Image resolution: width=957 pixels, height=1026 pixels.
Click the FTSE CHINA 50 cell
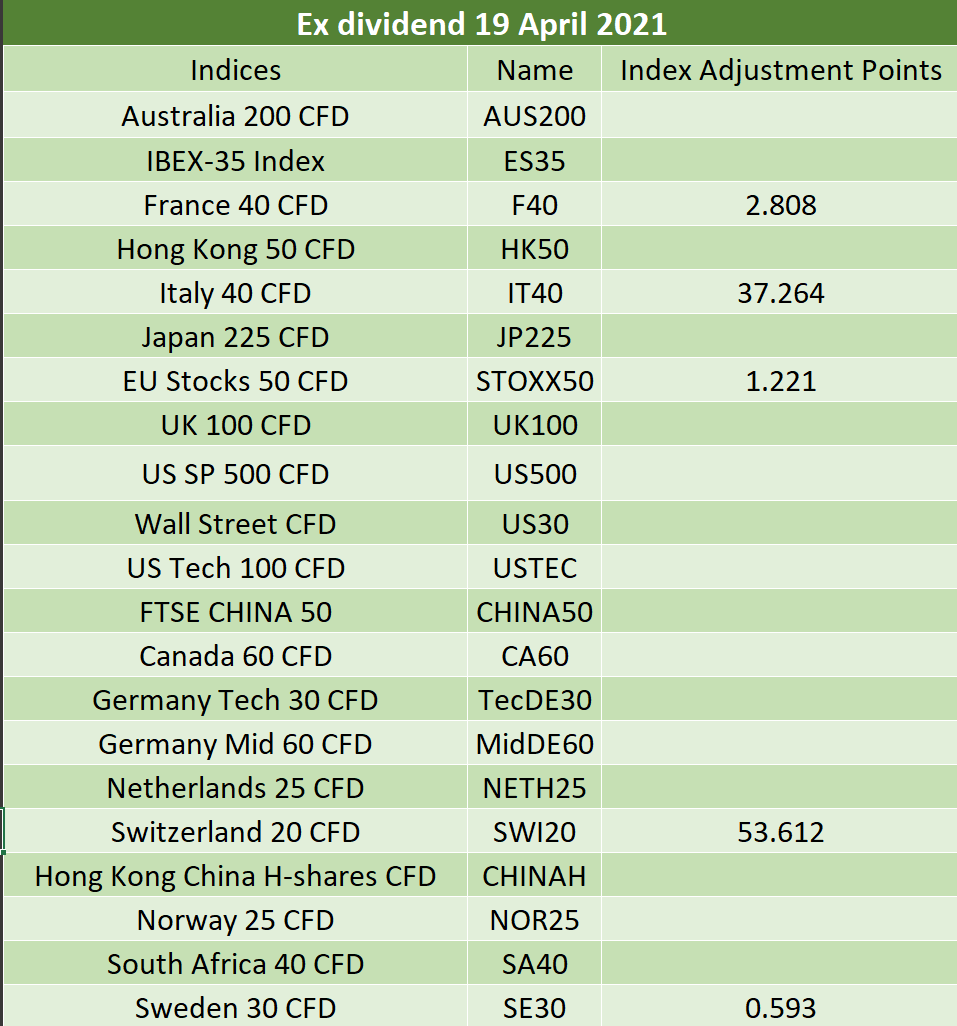[235, 611]
